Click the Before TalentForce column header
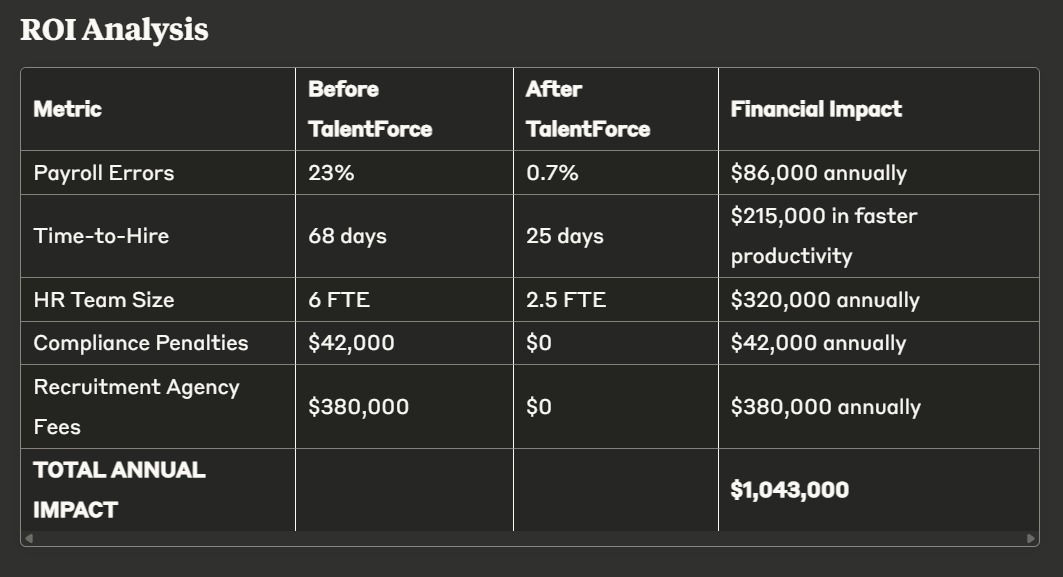Image resolution: width=1063 pixels, height=577 pixels. (405, 109)
